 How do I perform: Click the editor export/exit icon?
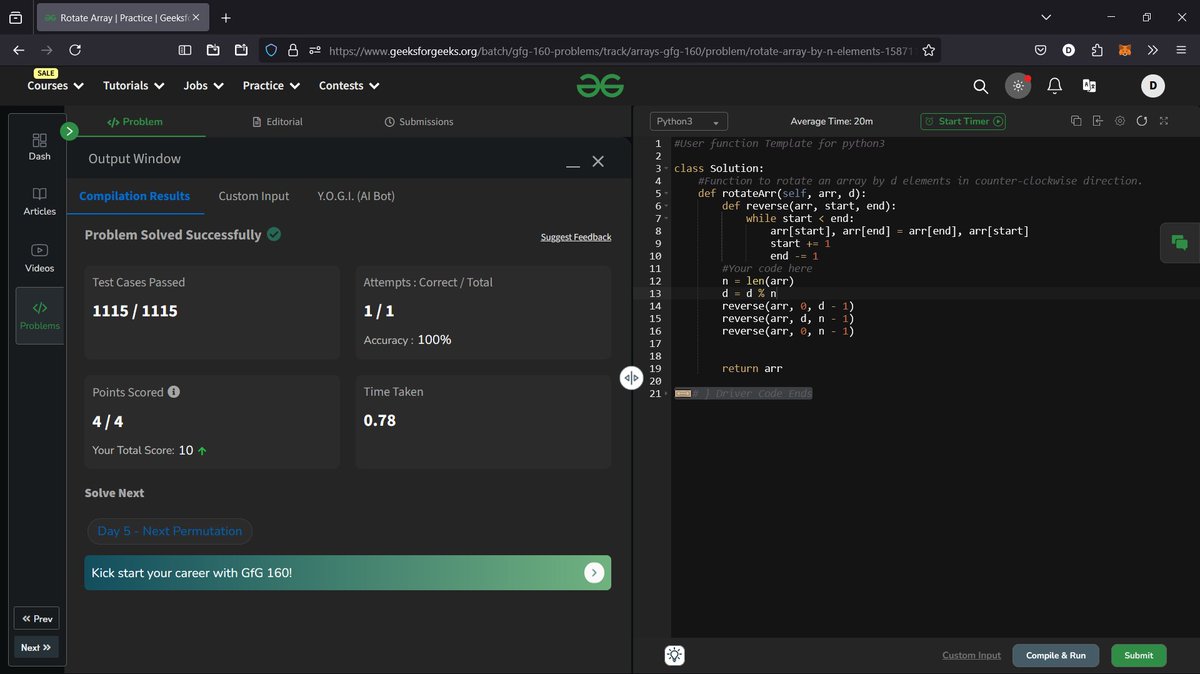(x=1097, y=121)
